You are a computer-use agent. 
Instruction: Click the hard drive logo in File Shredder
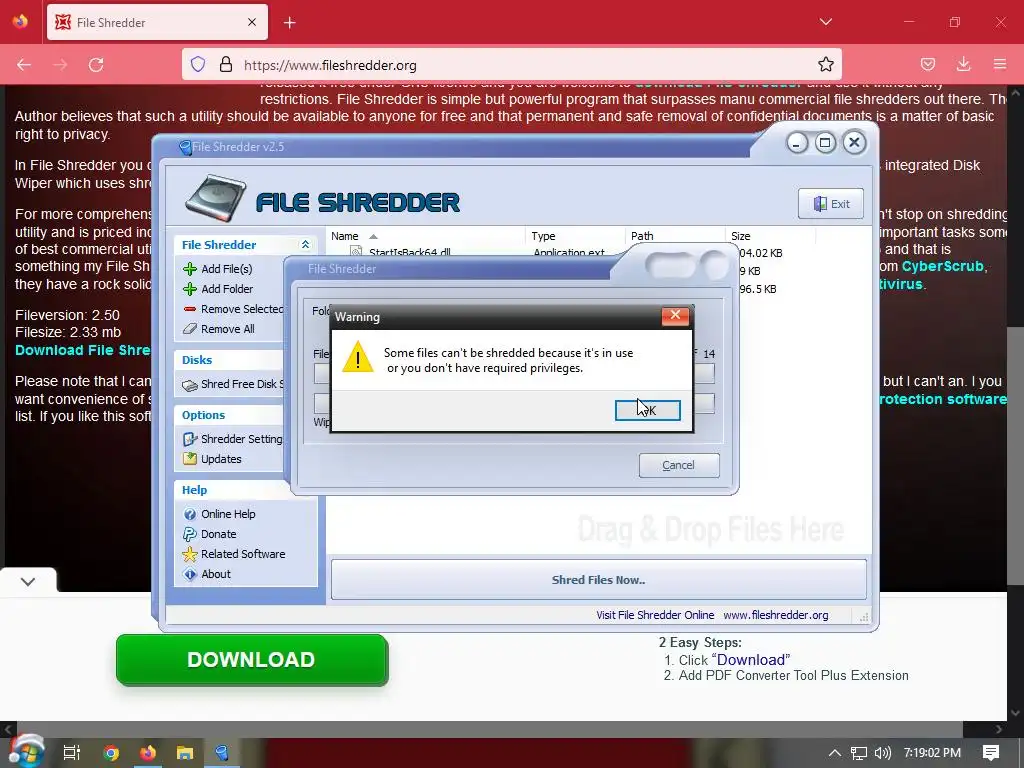(215, 199)
